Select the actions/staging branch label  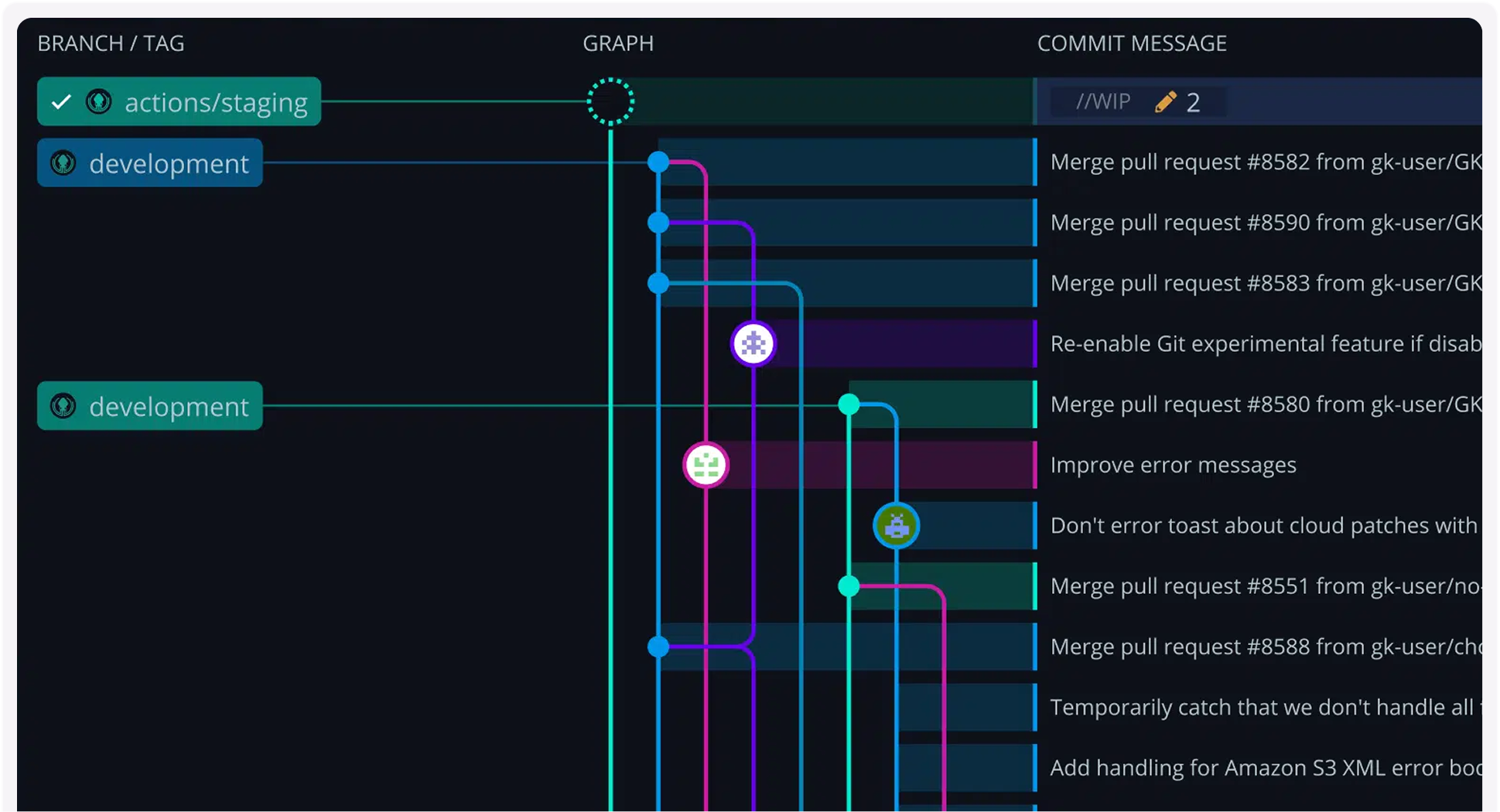pos(179,101)
